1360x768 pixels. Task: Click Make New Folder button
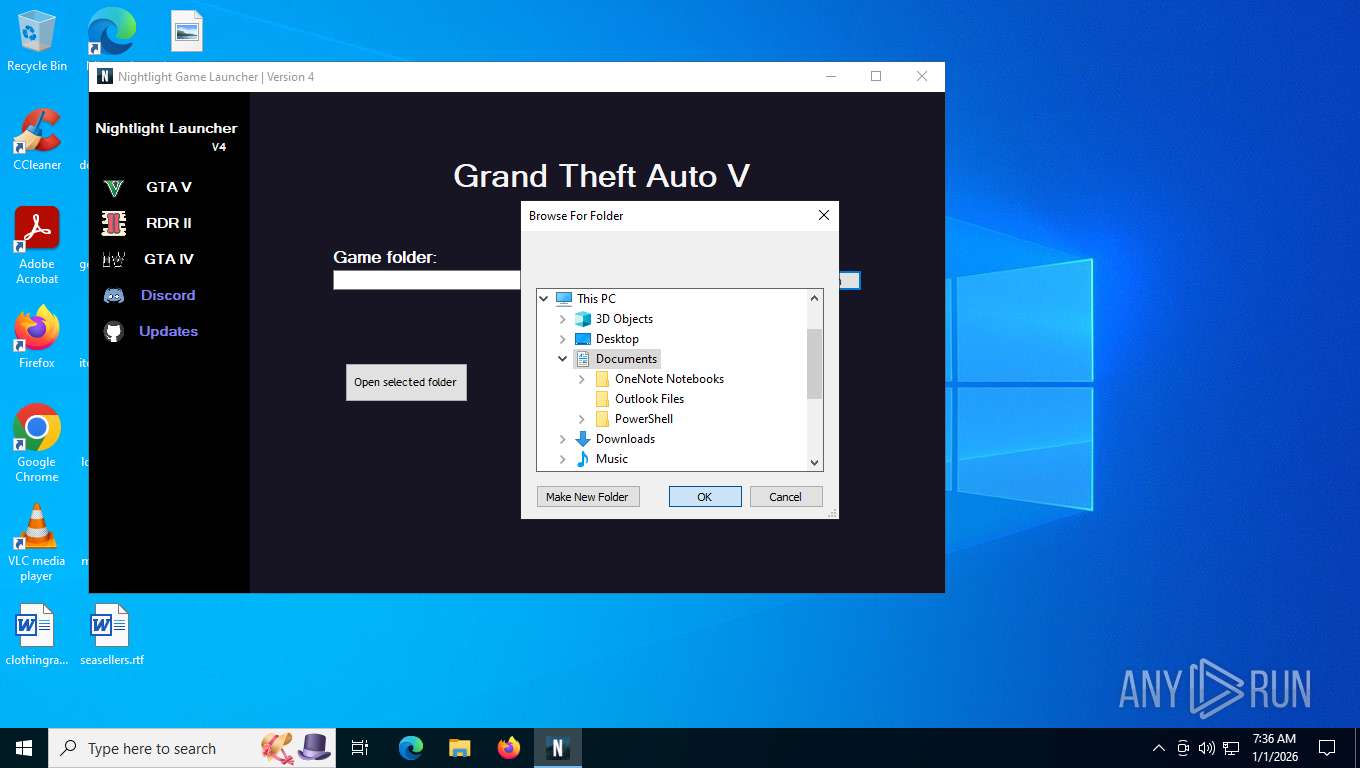(587, 497)
